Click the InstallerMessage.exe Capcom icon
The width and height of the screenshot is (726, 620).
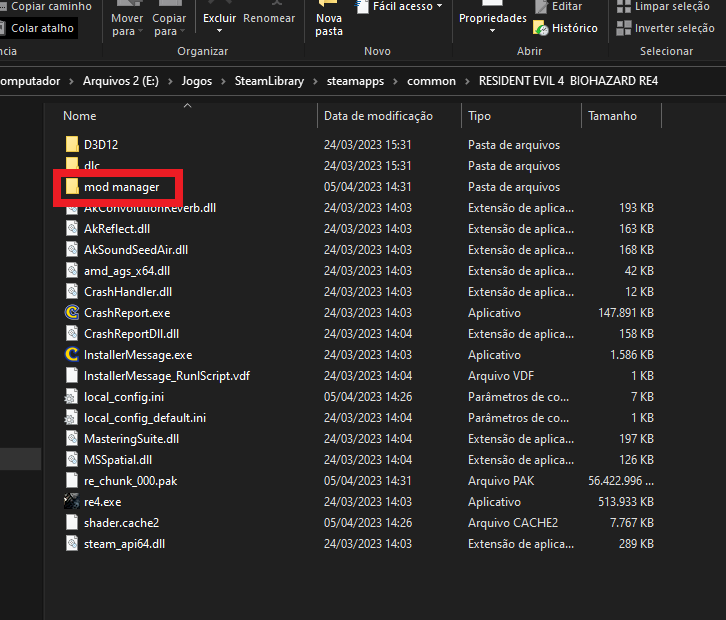tap(72, 355)
